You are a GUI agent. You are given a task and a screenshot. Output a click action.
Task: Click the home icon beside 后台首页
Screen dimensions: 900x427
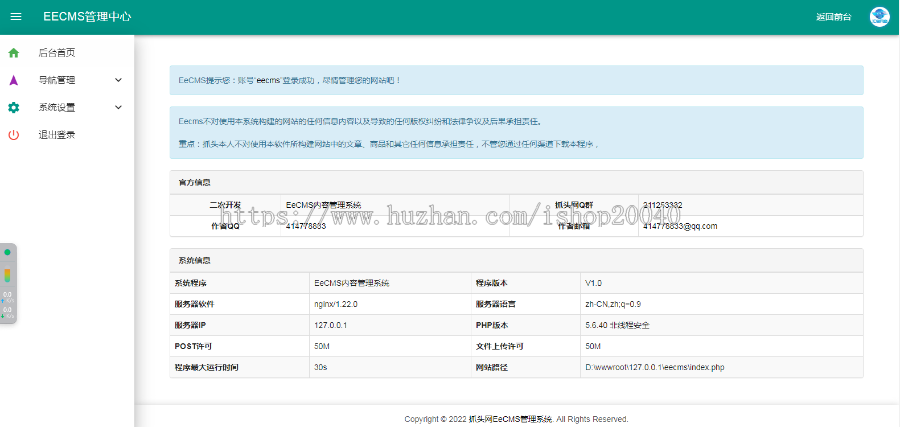point(14,53)
